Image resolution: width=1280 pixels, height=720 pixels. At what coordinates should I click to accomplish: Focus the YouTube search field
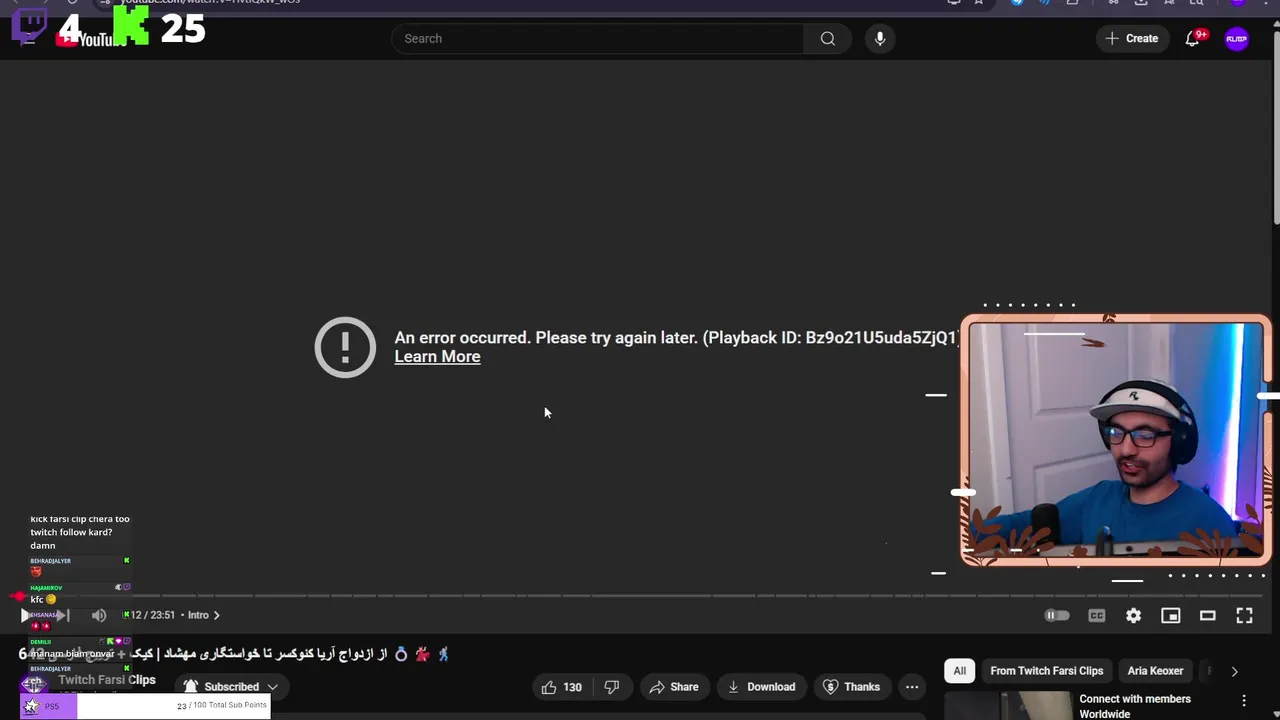click(x=598, y=39)
